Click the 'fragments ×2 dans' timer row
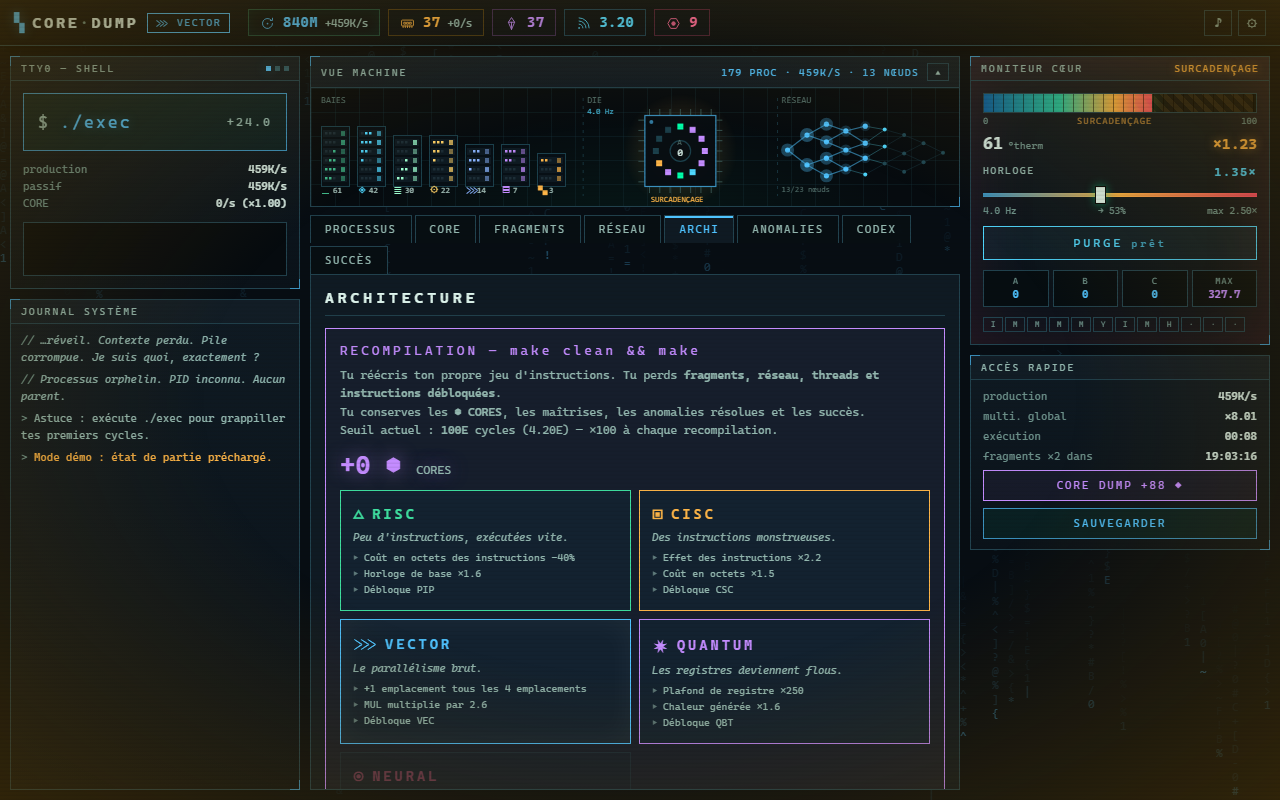The width and height of the screenshot is (1280, 800). [x=1120, y=456]
